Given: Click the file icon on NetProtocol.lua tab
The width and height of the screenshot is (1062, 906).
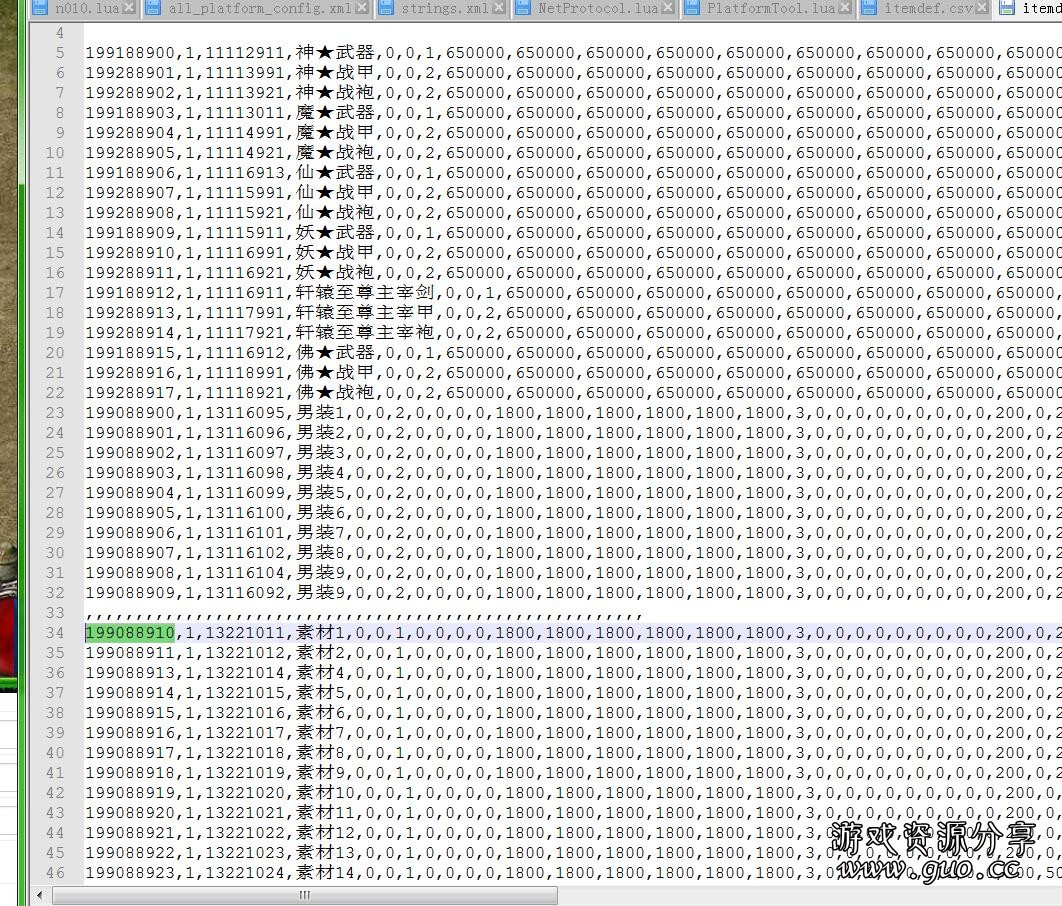Looking at the screenshot, I should [524, 9].
